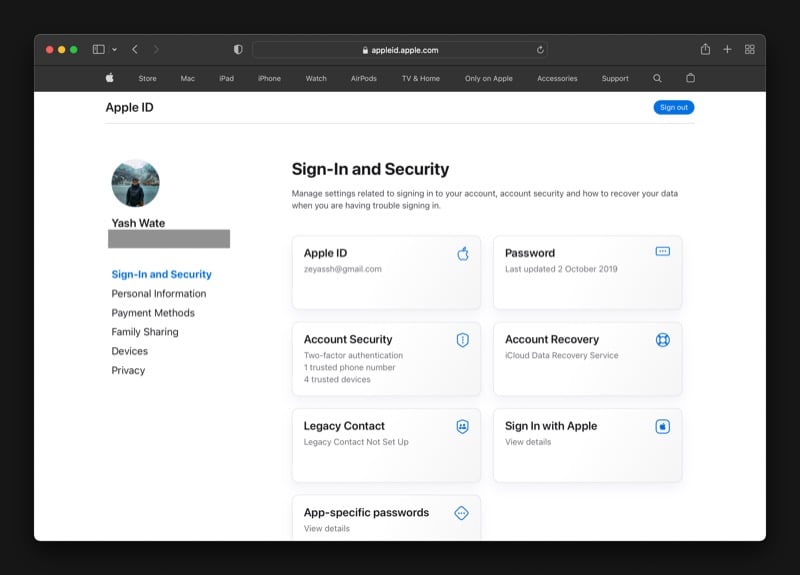The image size is (800, 575).
Task: Open the AirPods menu item
Action: pyautogui.click(x=364, y=79)
